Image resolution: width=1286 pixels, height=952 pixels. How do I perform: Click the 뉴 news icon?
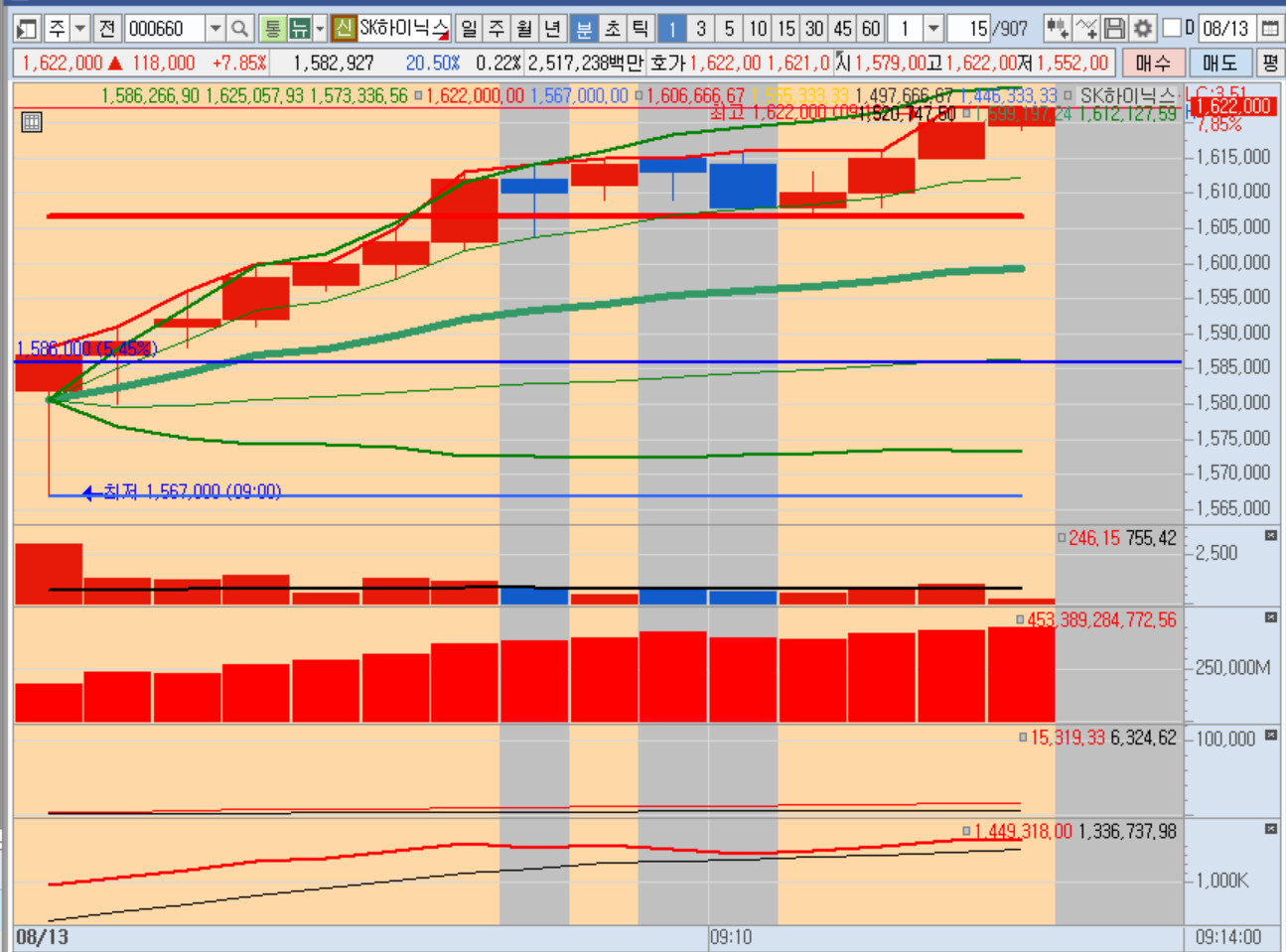coord(299,29)
